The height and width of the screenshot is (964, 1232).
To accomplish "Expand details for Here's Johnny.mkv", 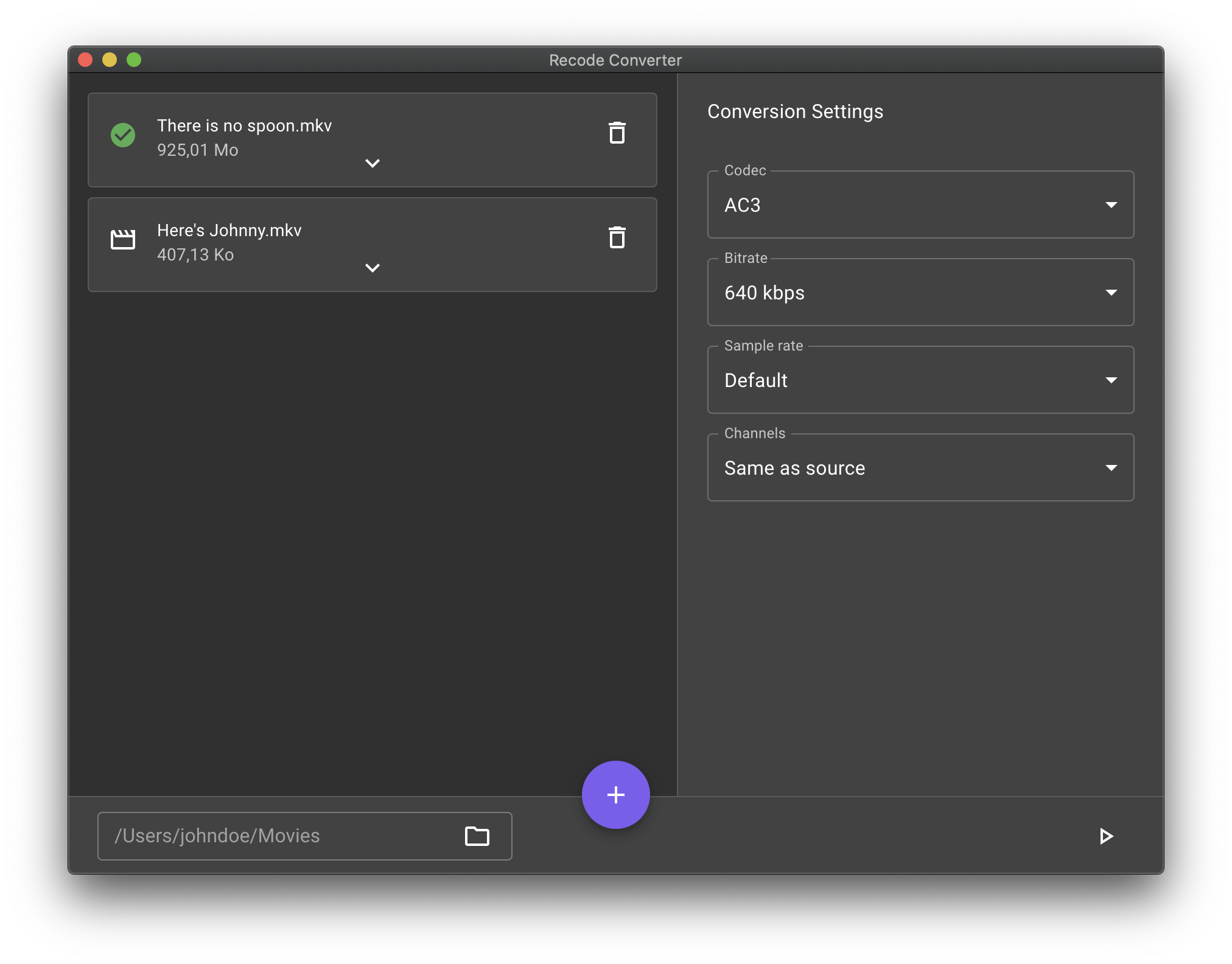I will 372,268.
